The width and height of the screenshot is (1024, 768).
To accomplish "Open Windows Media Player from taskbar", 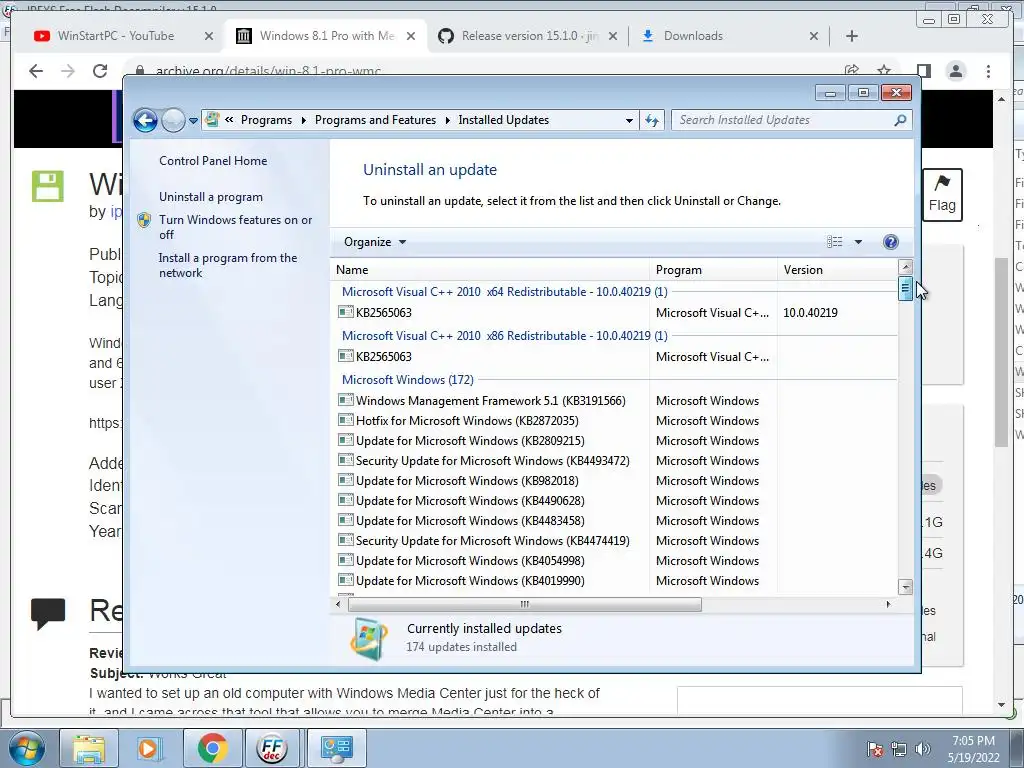I will (149, 748).
